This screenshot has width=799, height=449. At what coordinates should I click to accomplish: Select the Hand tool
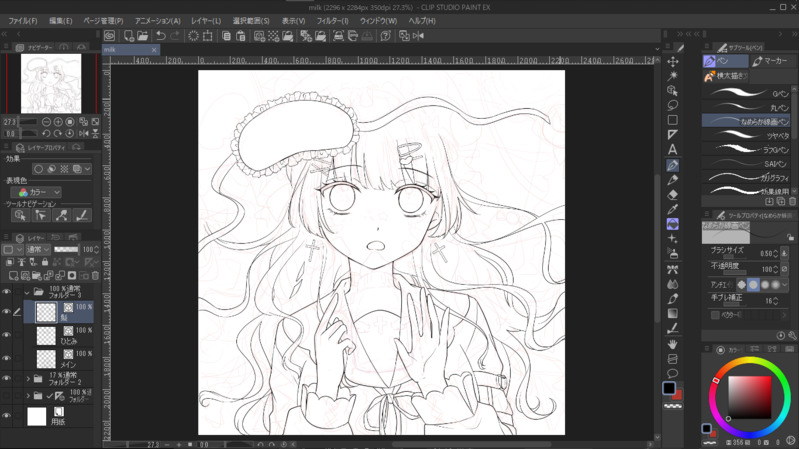pyautogui.click(x=673, y=344)
